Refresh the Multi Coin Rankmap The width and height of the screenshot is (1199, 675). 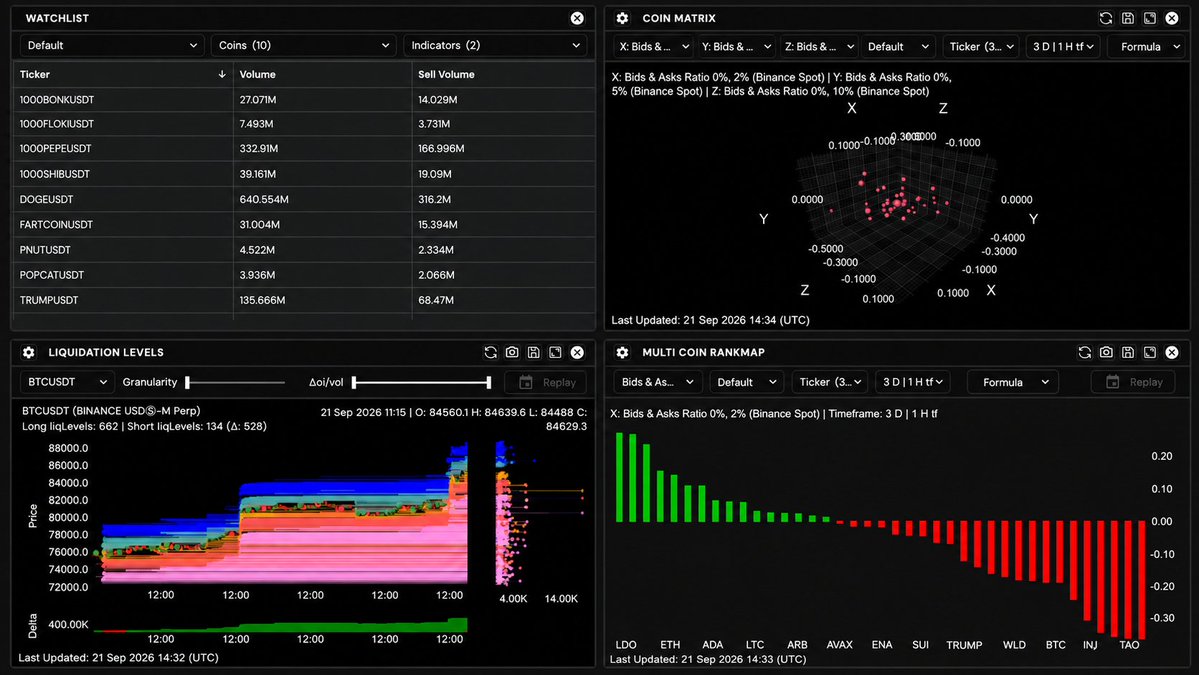[1084, 352]
